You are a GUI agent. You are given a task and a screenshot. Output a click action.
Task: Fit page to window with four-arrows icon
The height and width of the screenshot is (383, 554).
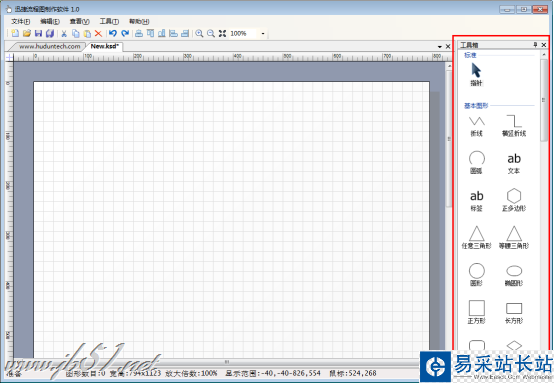pos(222,33)
